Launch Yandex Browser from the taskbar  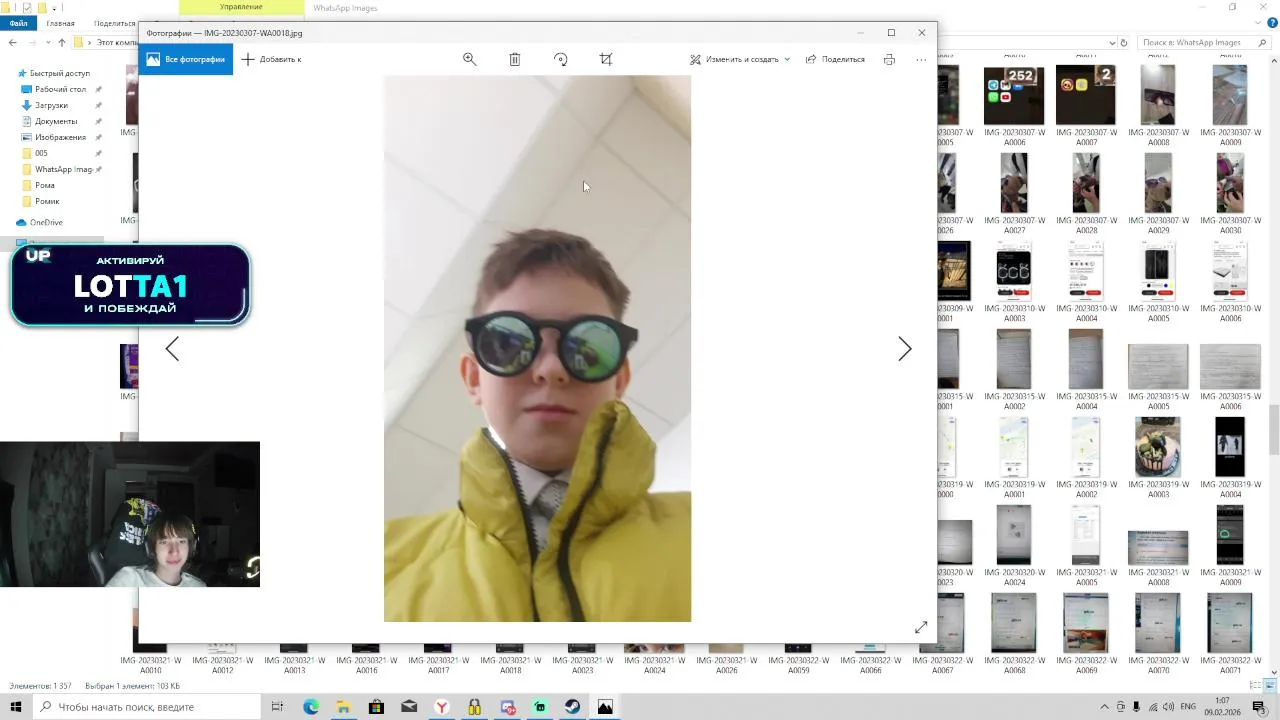pyautogui.click(x=441, y=707)
